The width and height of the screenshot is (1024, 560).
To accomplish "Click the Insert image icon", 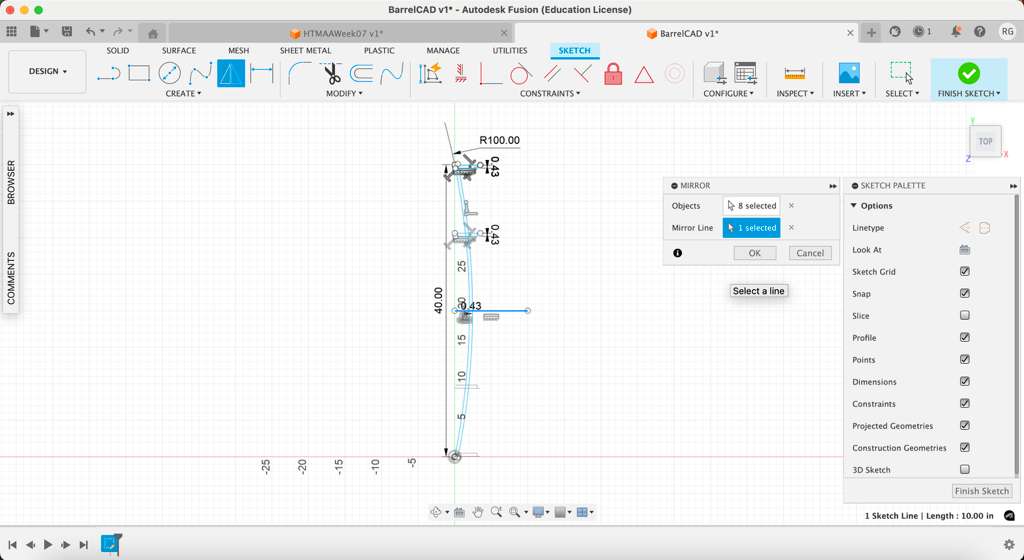I will [849, 73].
